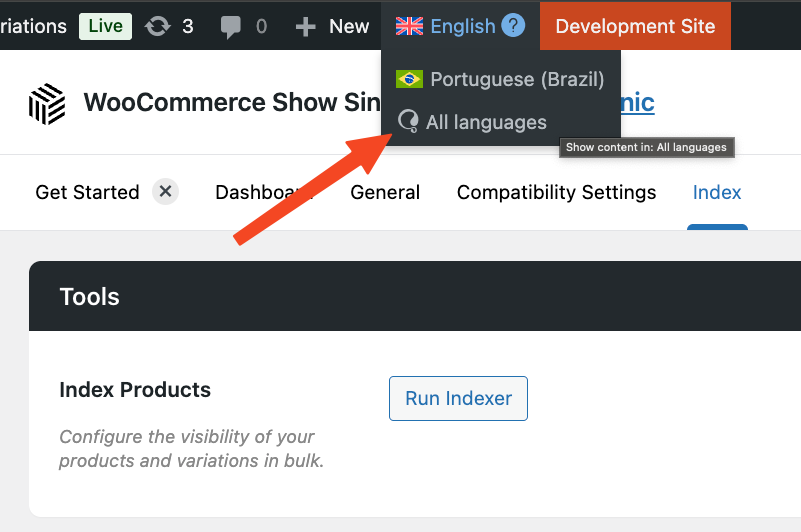Open the Get Started tab
The width and height of the screenshot is (801, 532).
(x=87, y=192)
